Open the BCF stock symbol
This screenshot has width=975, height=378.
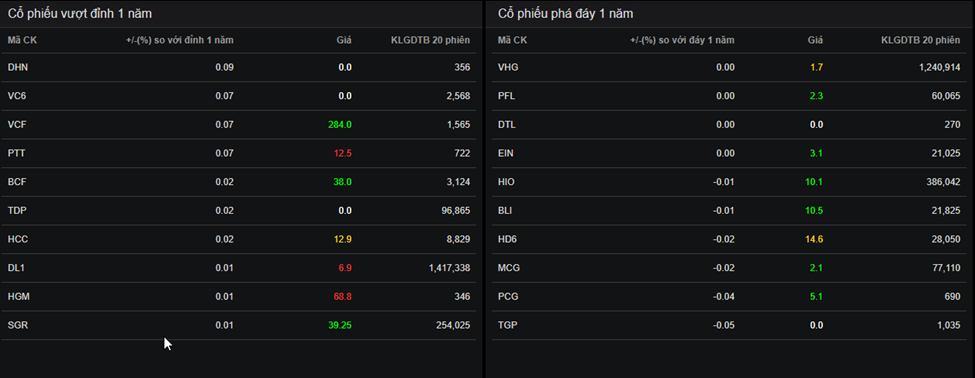coord(17,182)
